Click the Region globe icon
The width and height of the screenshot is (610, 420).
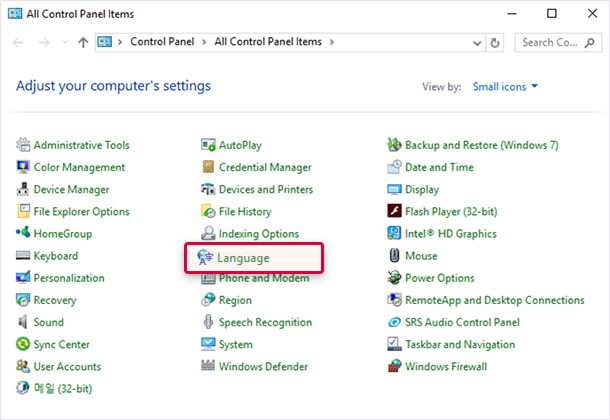[208, 300]
